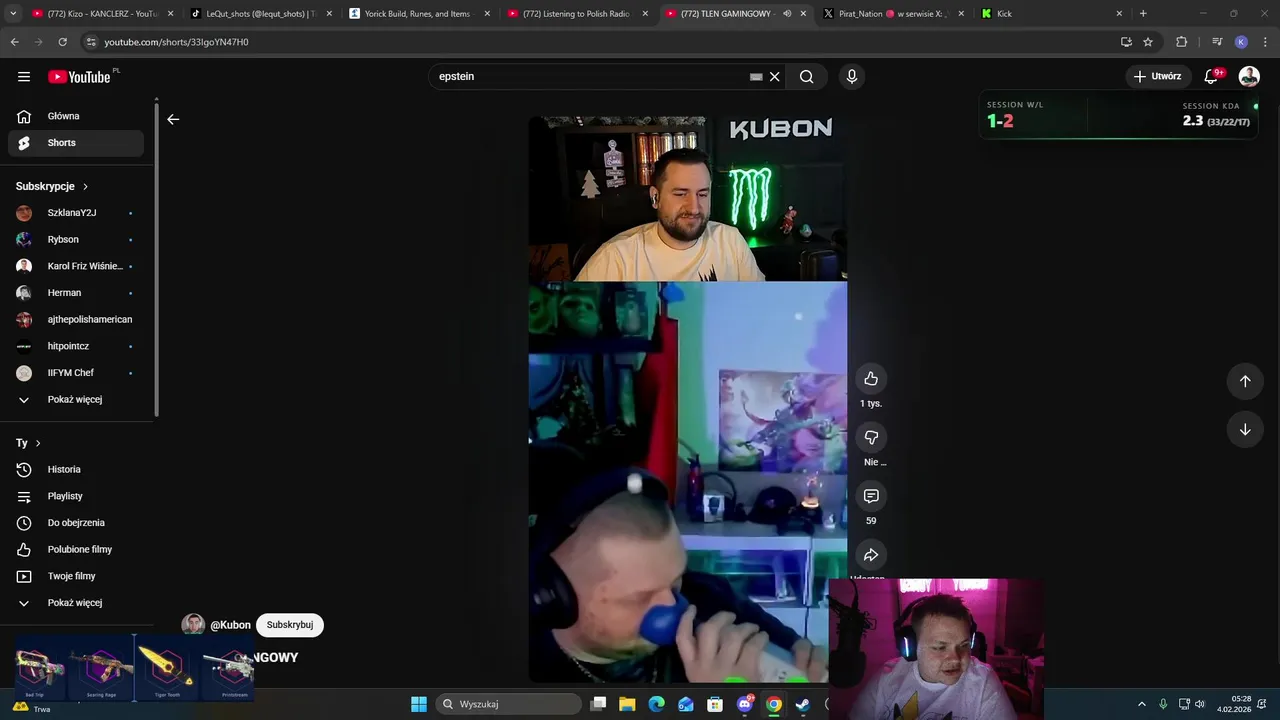The width and height of the screenshot is (1280, 720).
Task: Open the Windows Start menu
Action: pos(419,704)
